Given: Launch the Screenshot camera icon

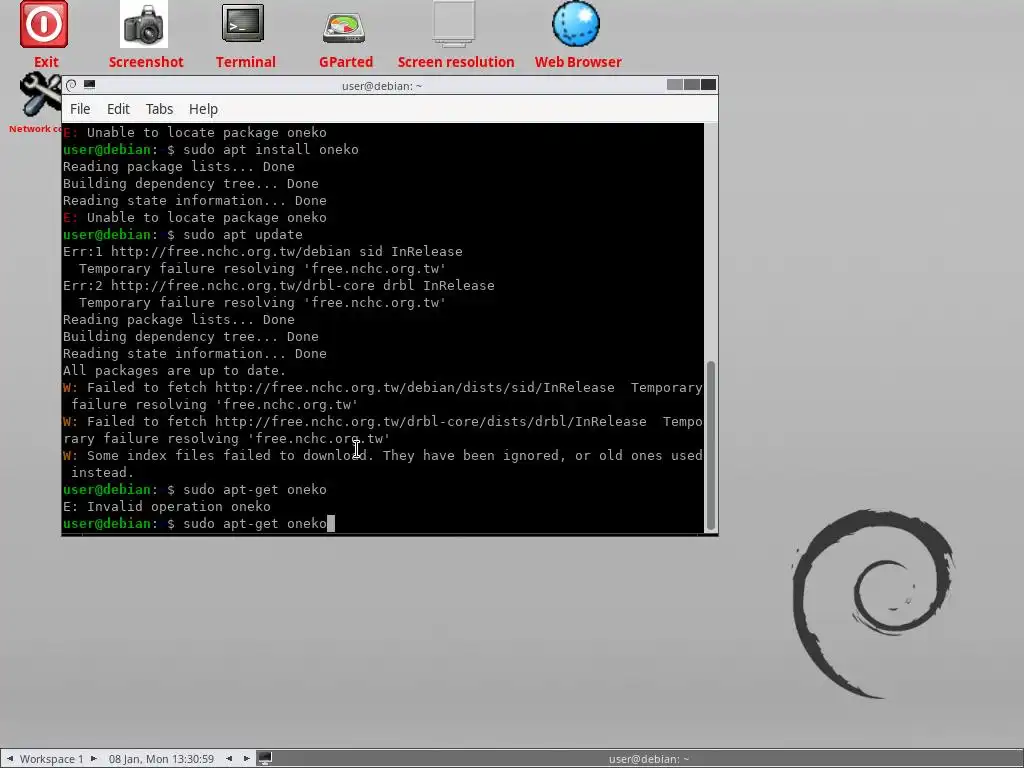Looking at the screenshot, I should click(x=144, y=25).
